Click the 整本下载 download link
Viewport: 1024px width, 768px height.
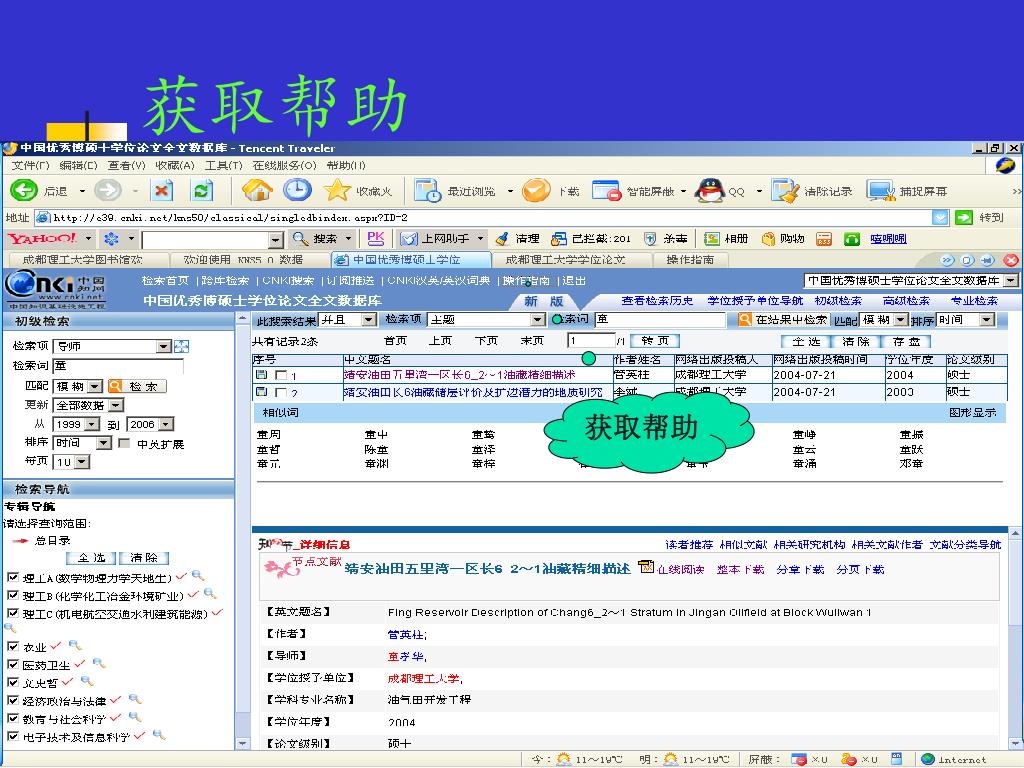tap(740, 569)
